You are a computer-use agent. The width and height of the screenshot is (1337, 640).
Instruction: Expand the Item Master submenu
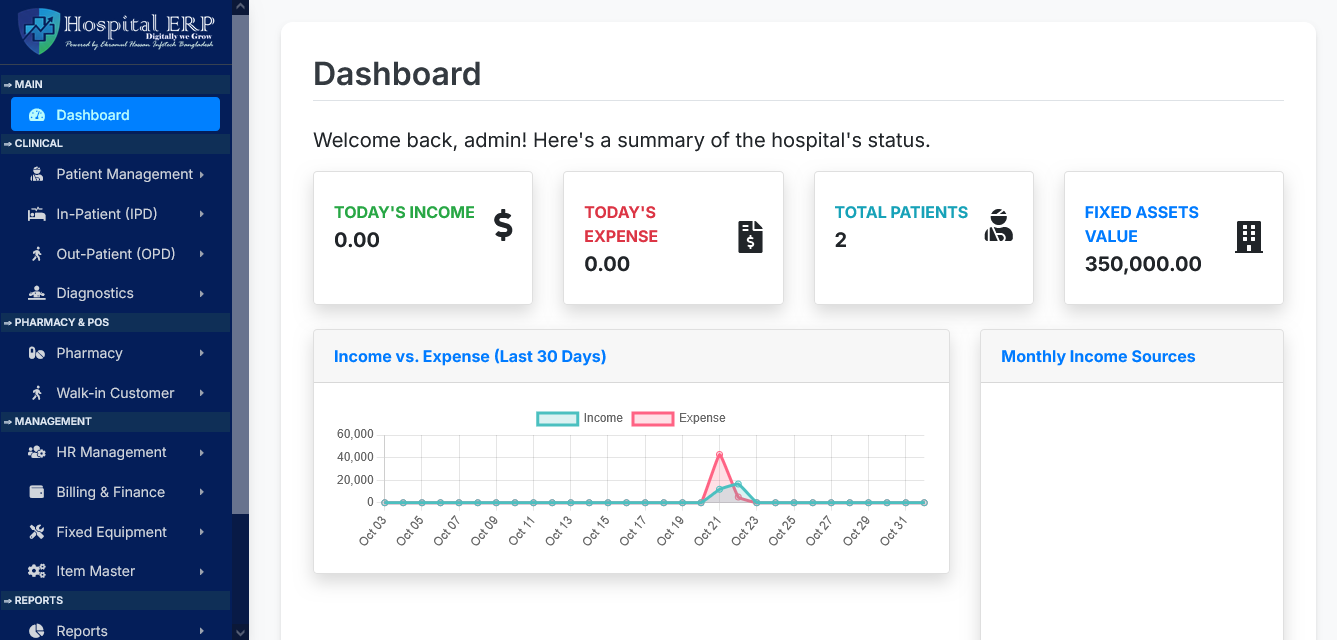[204, 571]
